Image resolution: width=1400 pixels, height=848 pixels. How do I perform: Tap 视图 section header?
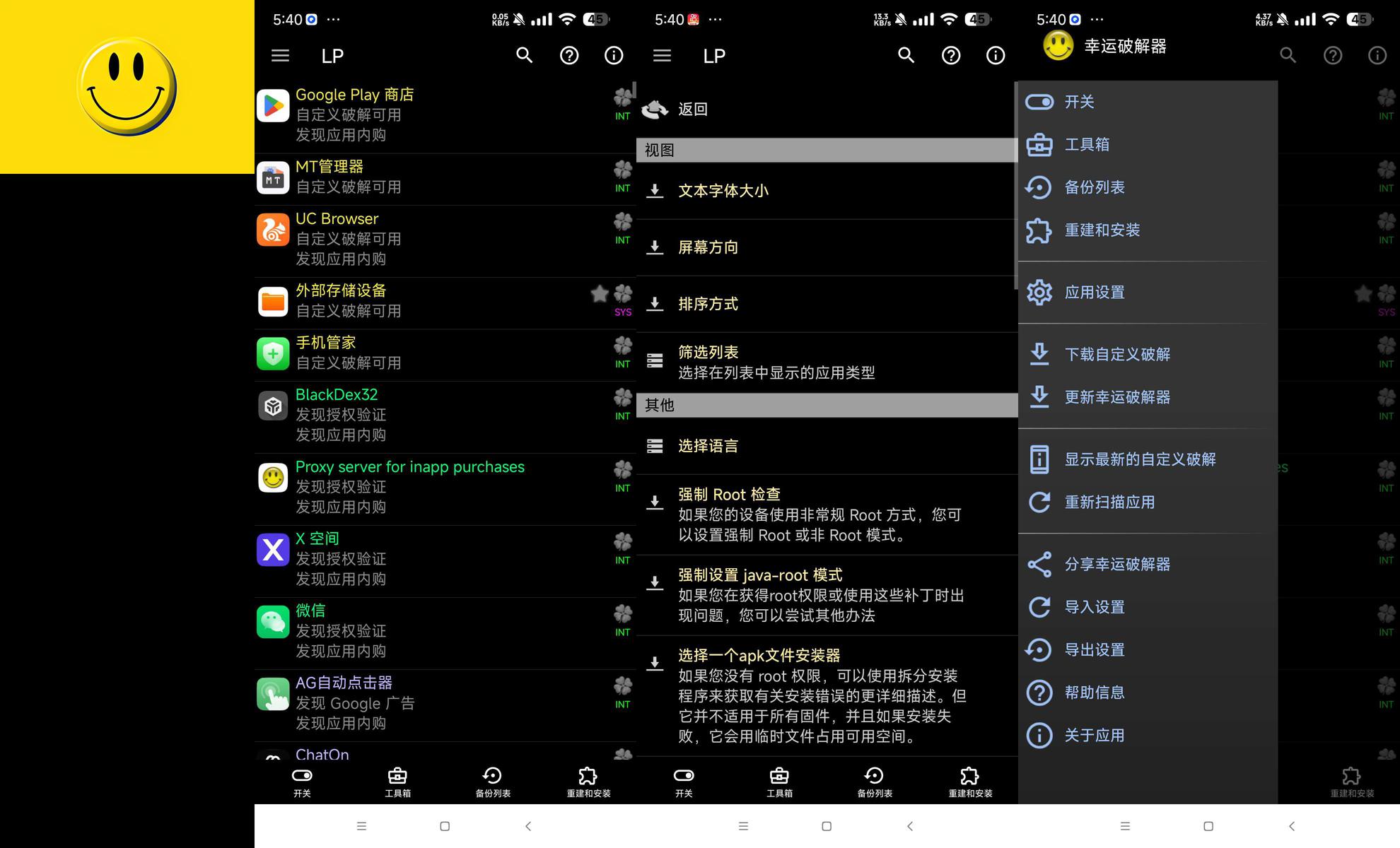point(827,151)
